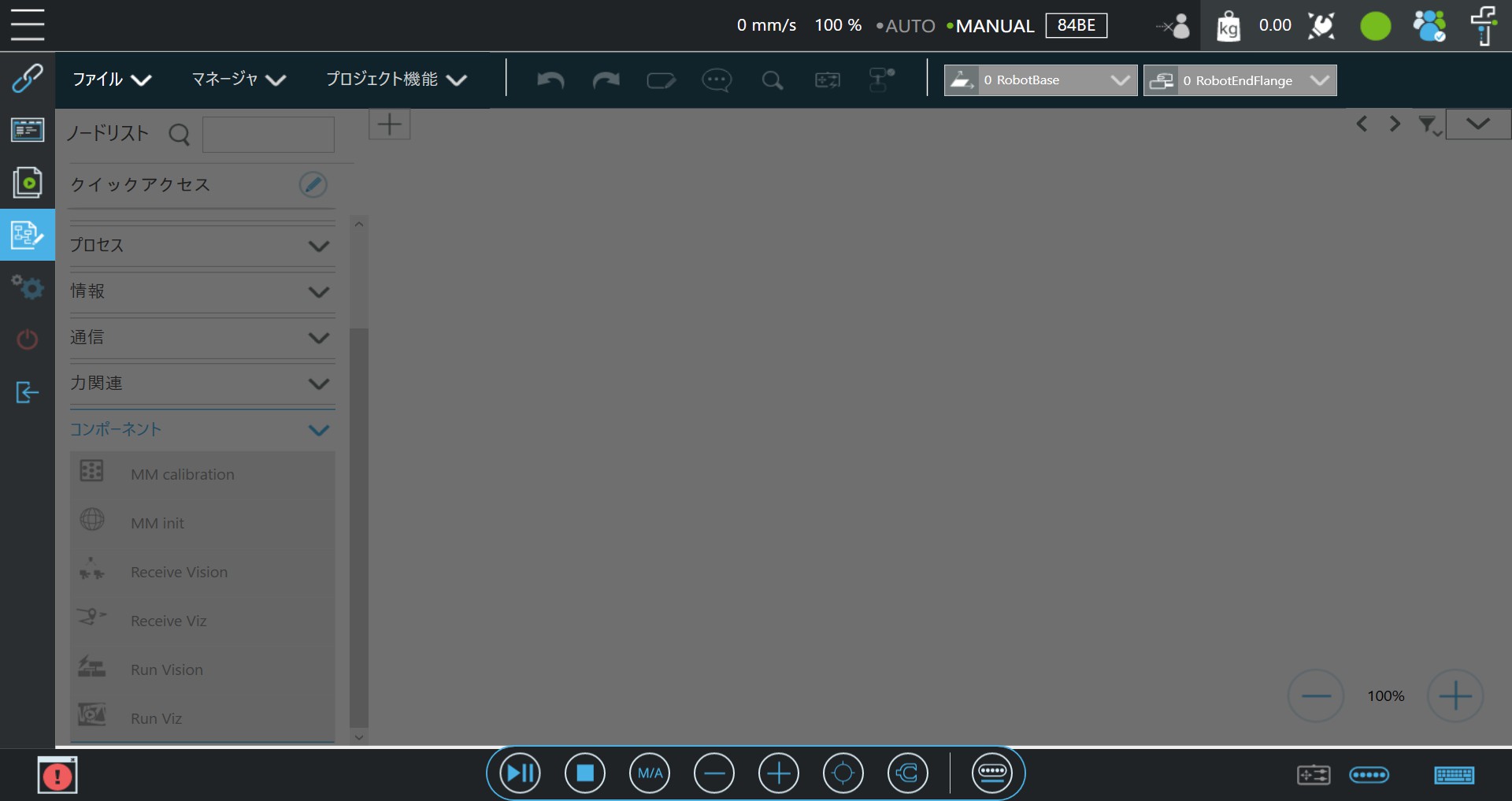Open the robot link connection page
Screen dimensions: 1512x801
pyautogui.click(x=28, y=78)
